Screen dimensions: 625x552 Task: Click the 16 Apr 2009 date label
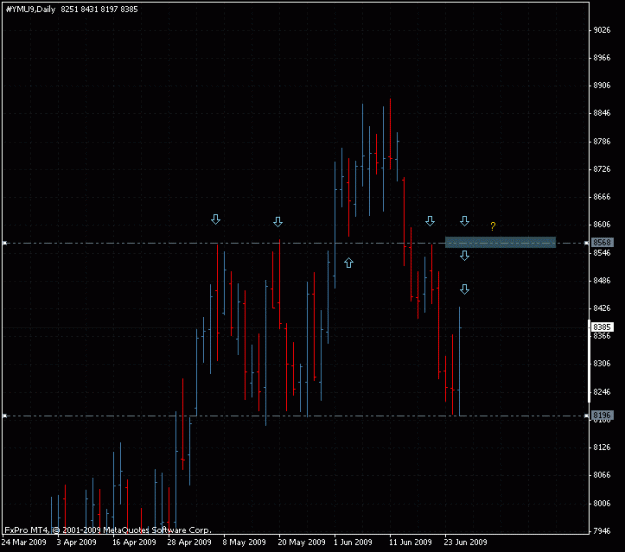pos(134,542)
